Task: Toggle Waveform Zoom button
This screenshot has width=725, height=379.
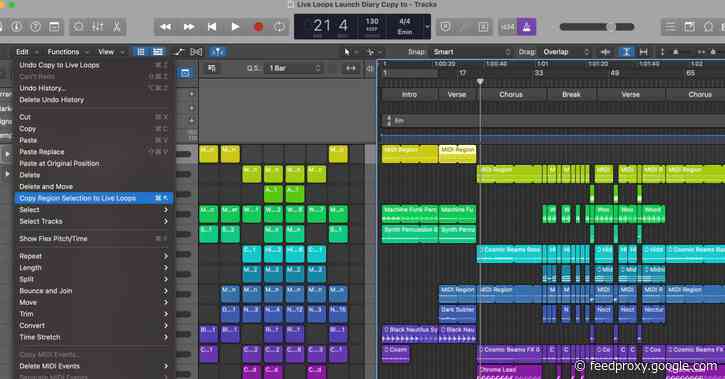Action: tap(605, 52)
